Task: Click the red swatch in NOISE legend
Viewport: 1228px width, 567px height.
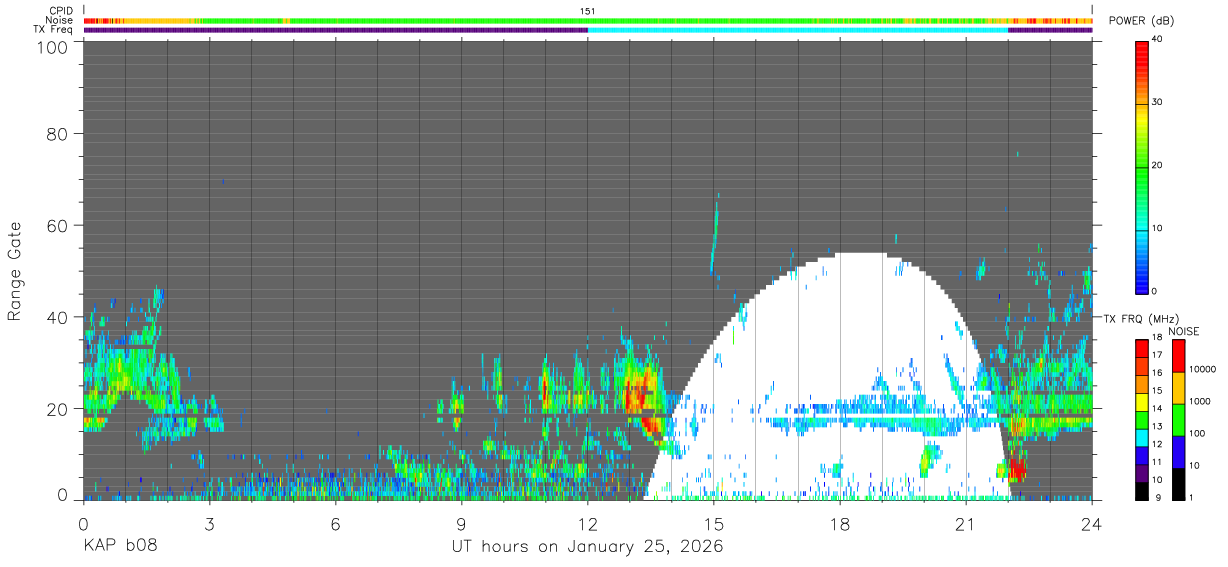Action: coord(1177,355)
